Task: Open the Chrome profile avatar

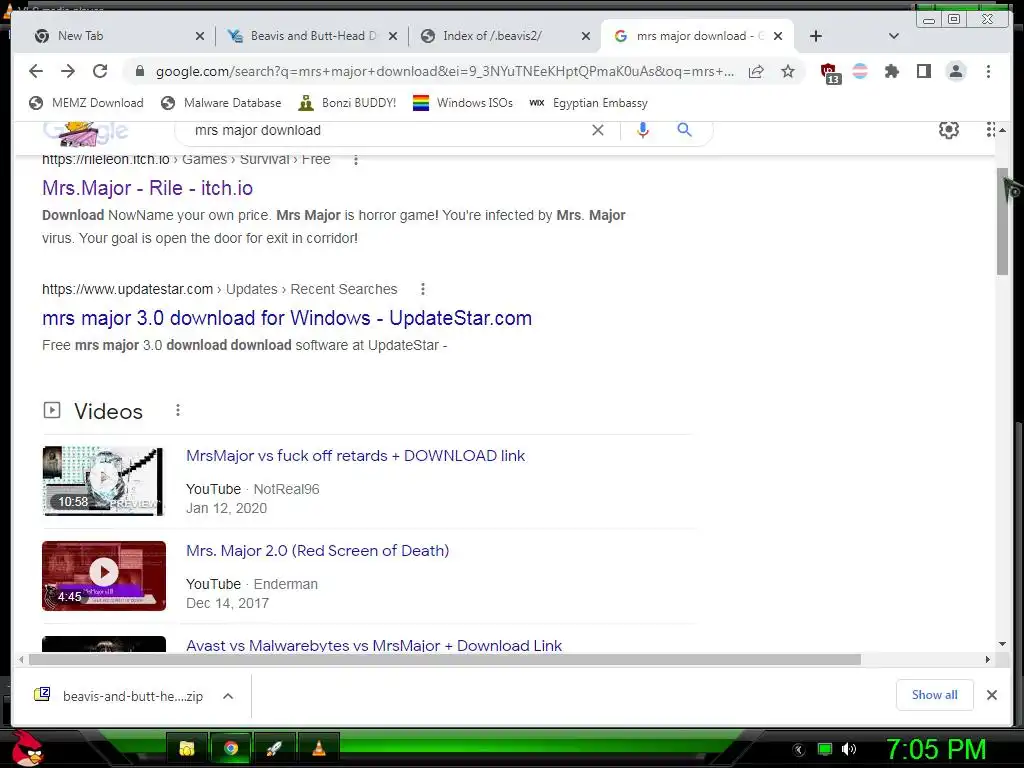Action: (956, 71)
